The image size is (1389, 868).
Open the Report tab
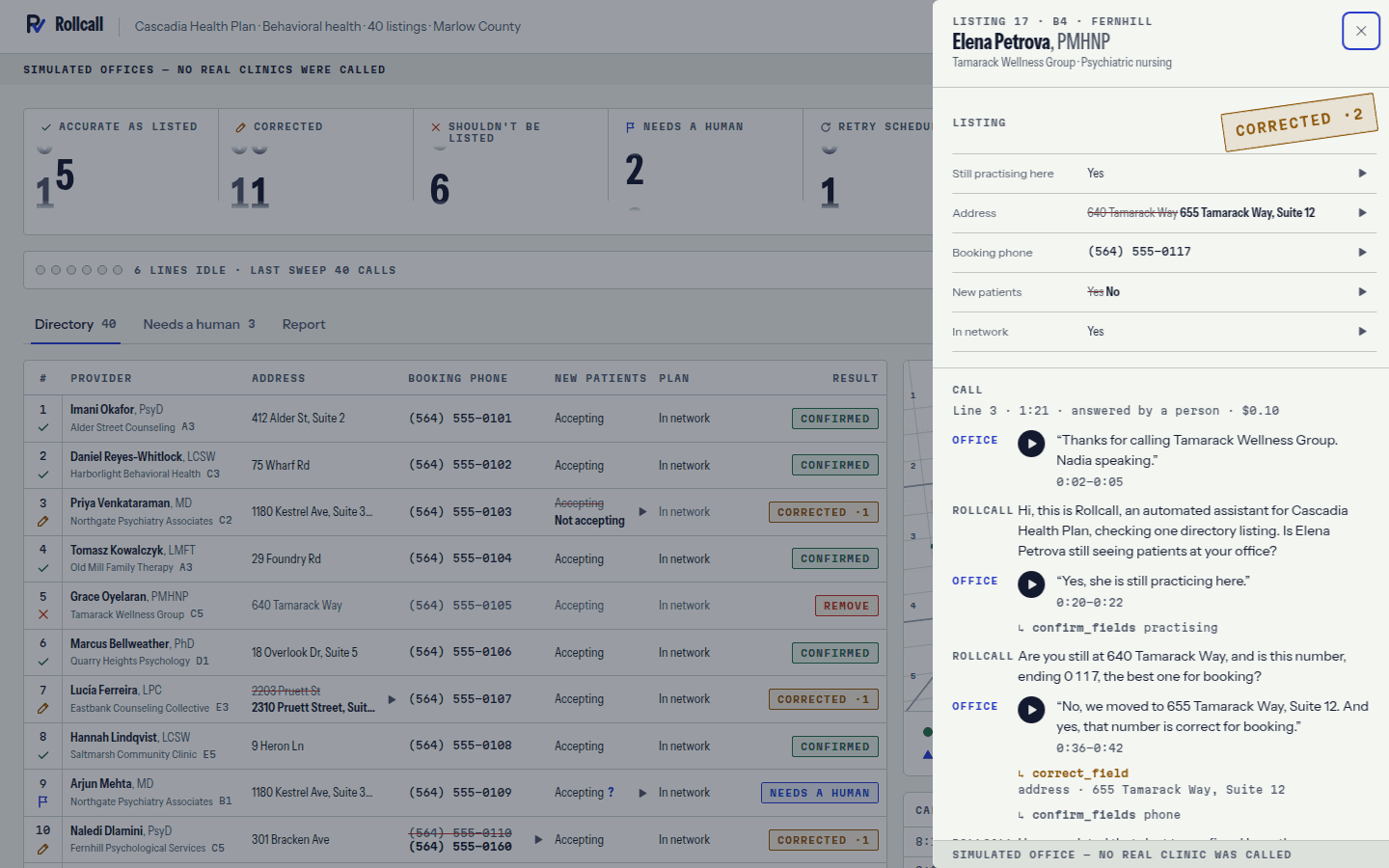point(304,324)
